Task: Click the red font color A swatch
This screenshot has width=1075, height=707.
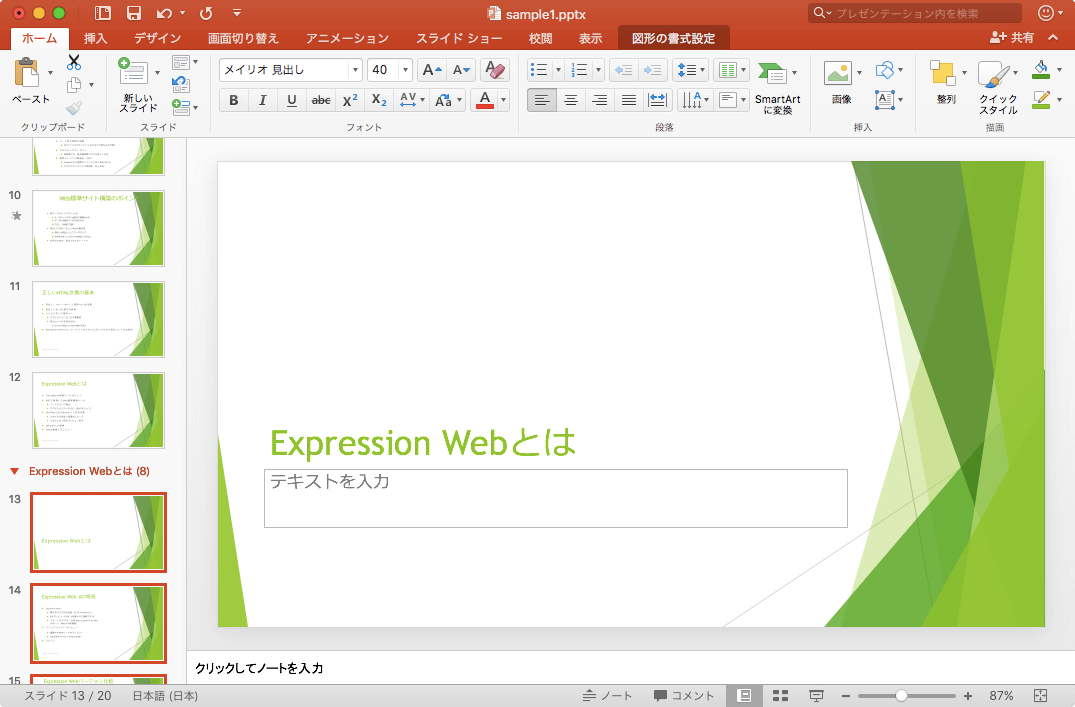Action: point(485,100)
